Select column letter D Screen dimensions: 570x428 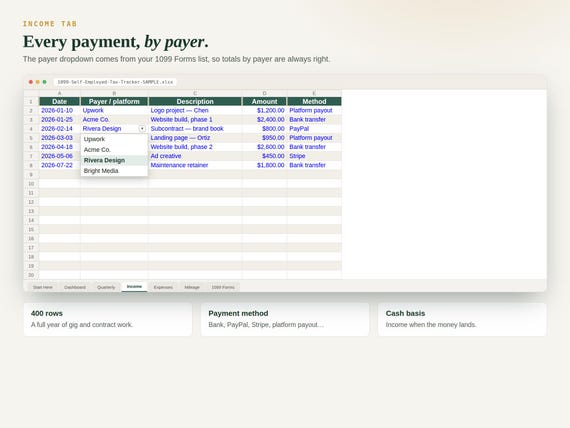[264, 93]
